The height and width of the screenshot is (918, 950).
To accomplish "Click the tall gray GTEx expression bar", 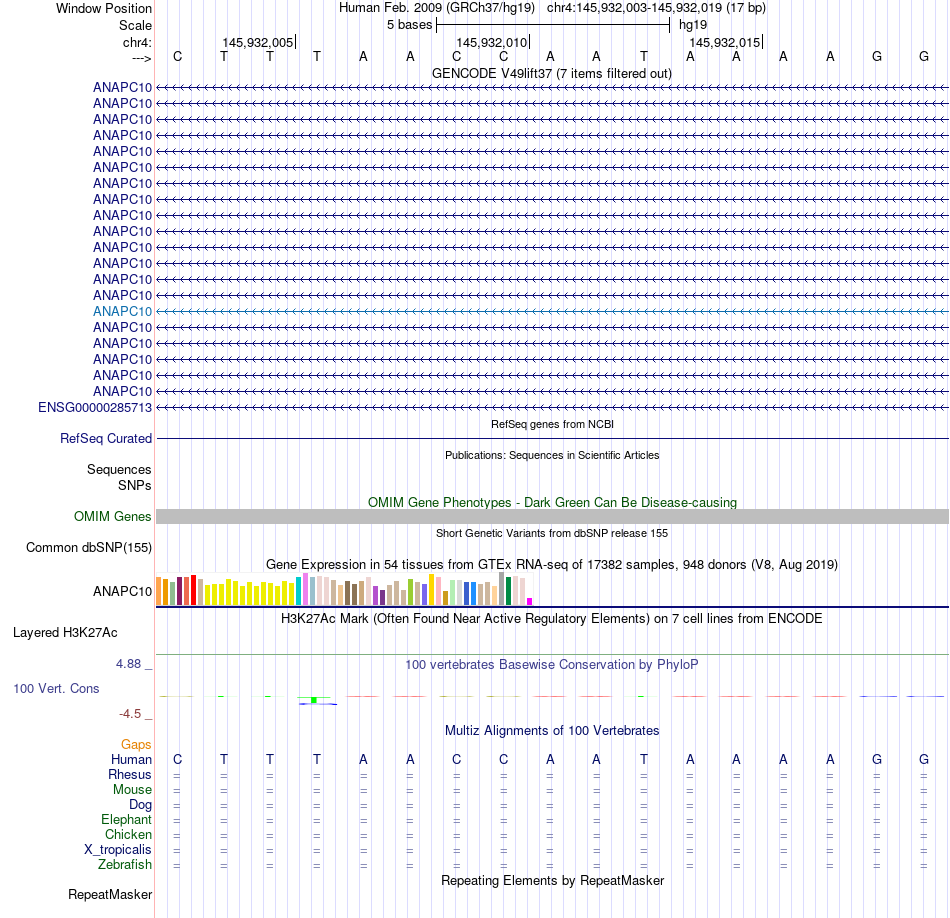I will coord(501,588).
